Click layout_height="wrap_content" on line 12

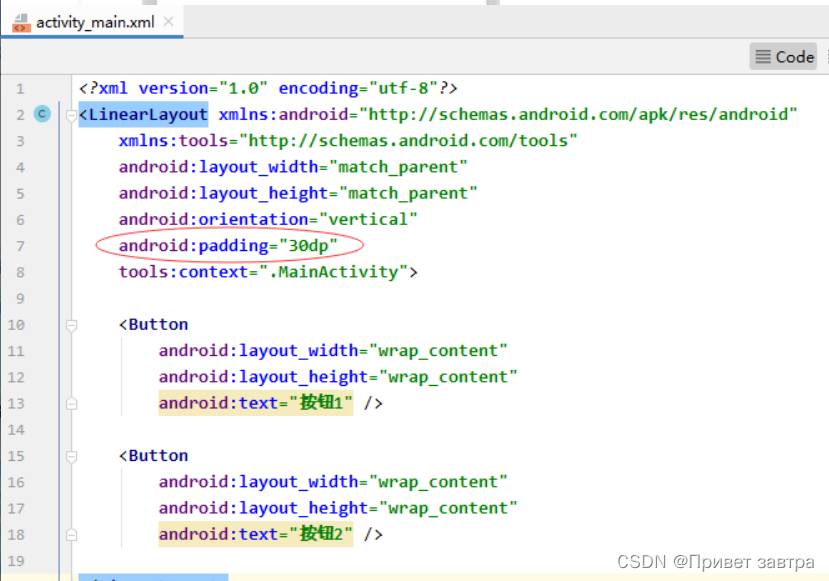pos(338,377)
